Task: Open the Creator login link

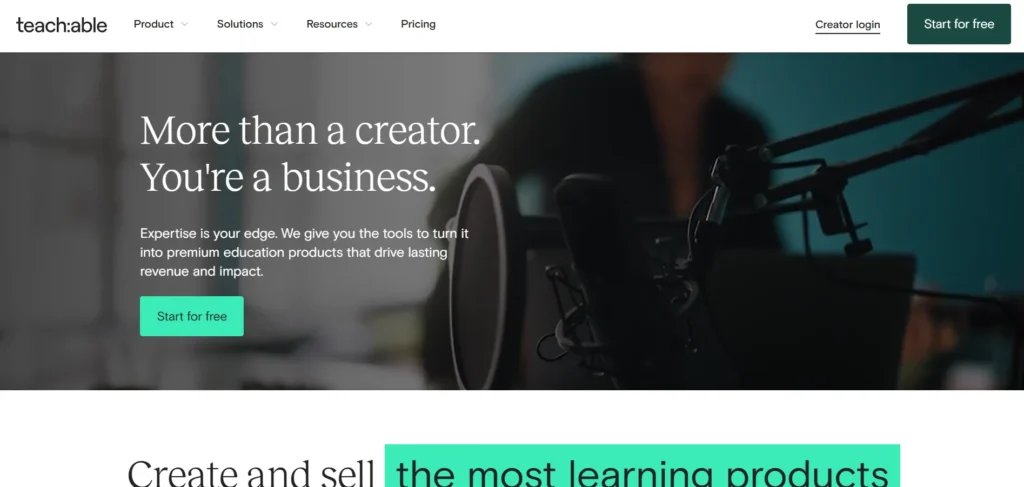Action: (847, 25)
